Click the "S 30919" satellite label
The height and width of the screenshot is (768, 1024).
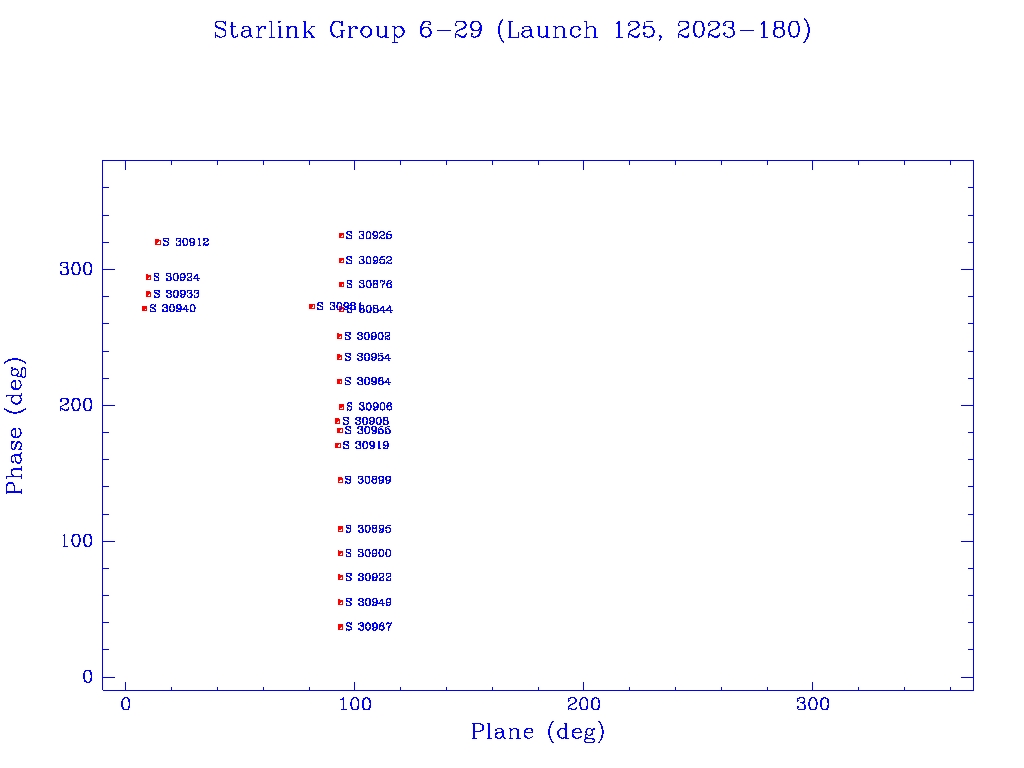tap(366, 445)
